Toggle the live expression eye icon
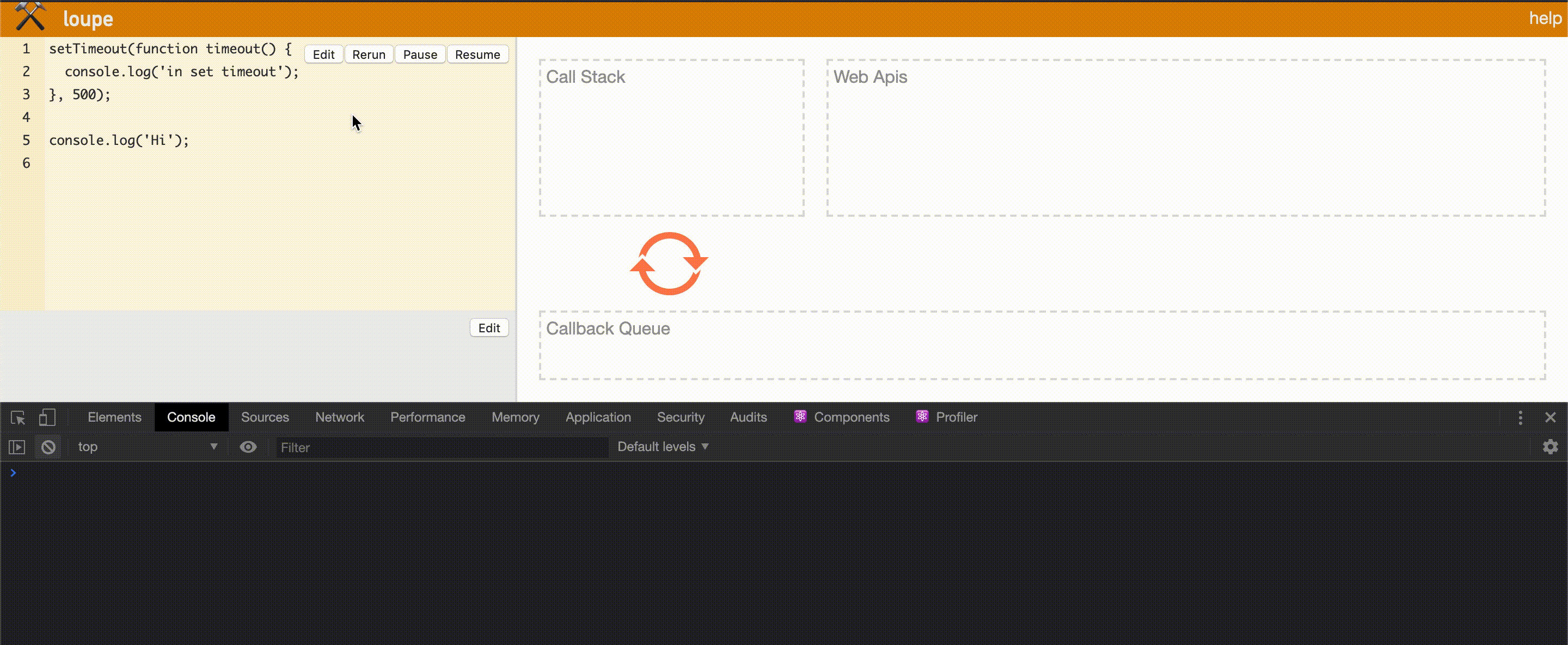This screenshot has width=1568, height=645. click(248, 447)
